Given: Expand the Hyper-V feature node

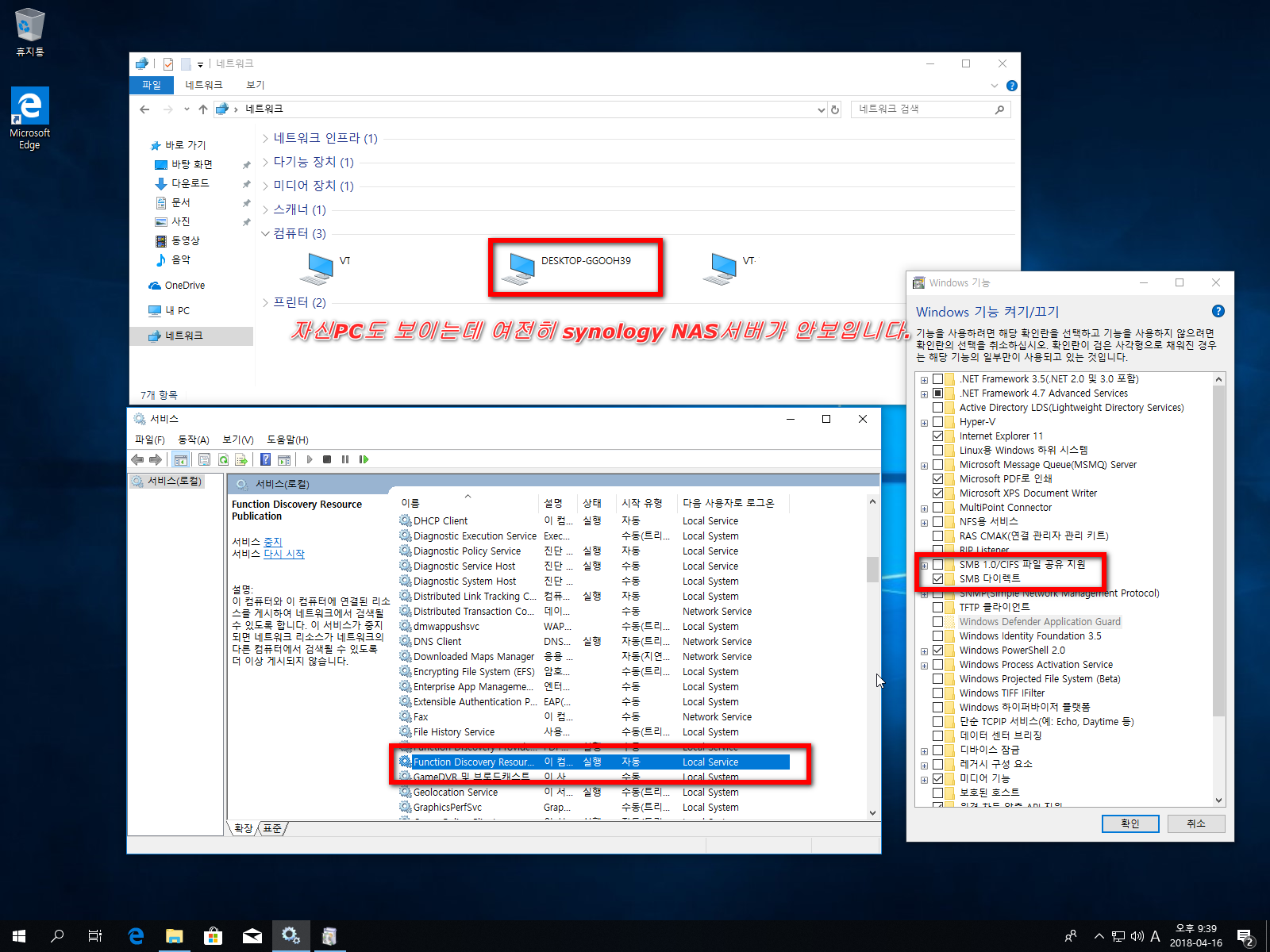Looking at the screenshot, I should pos(924,423).
